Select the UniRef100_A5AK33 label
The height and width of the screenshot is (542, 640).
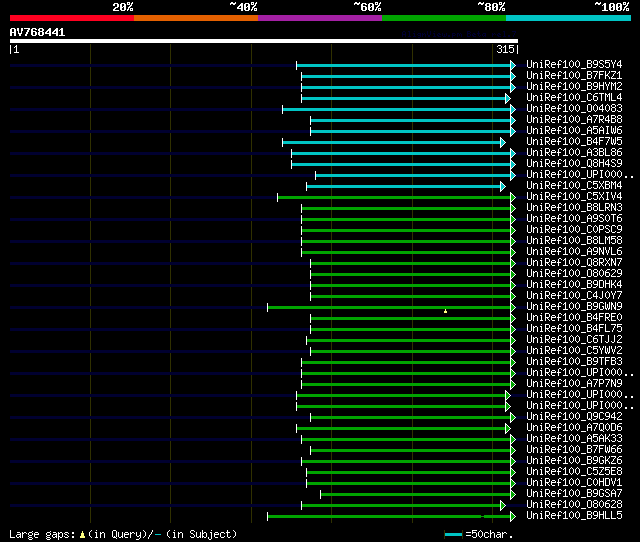click(x=574, y=439)
